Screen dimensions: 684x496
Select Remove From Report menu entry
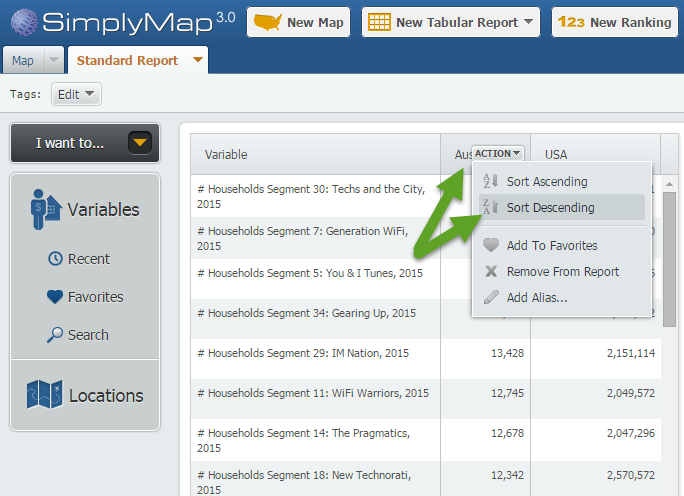[x=562, y=272]
